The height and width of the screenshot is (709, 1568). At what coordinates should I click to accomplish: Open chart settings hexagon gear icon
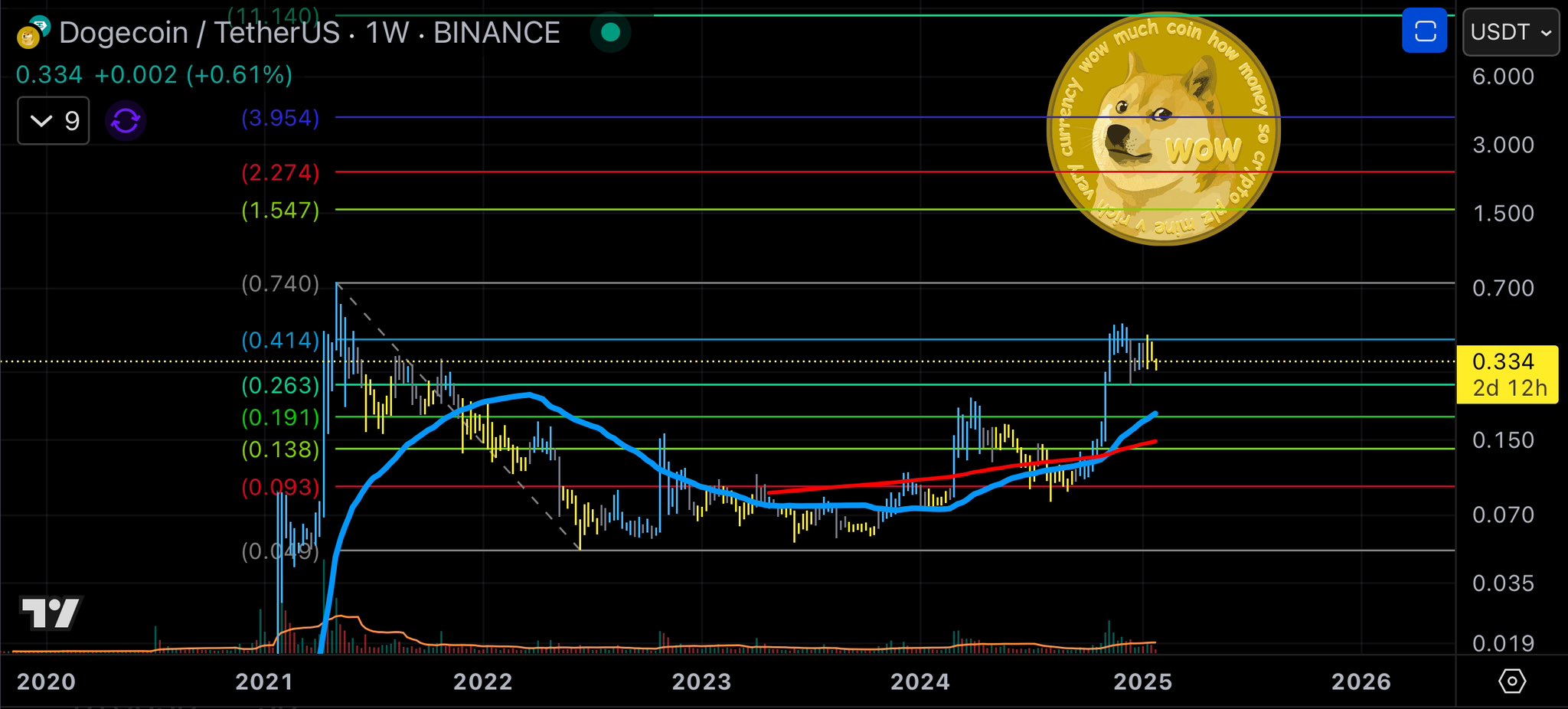tap(1512, 681)
